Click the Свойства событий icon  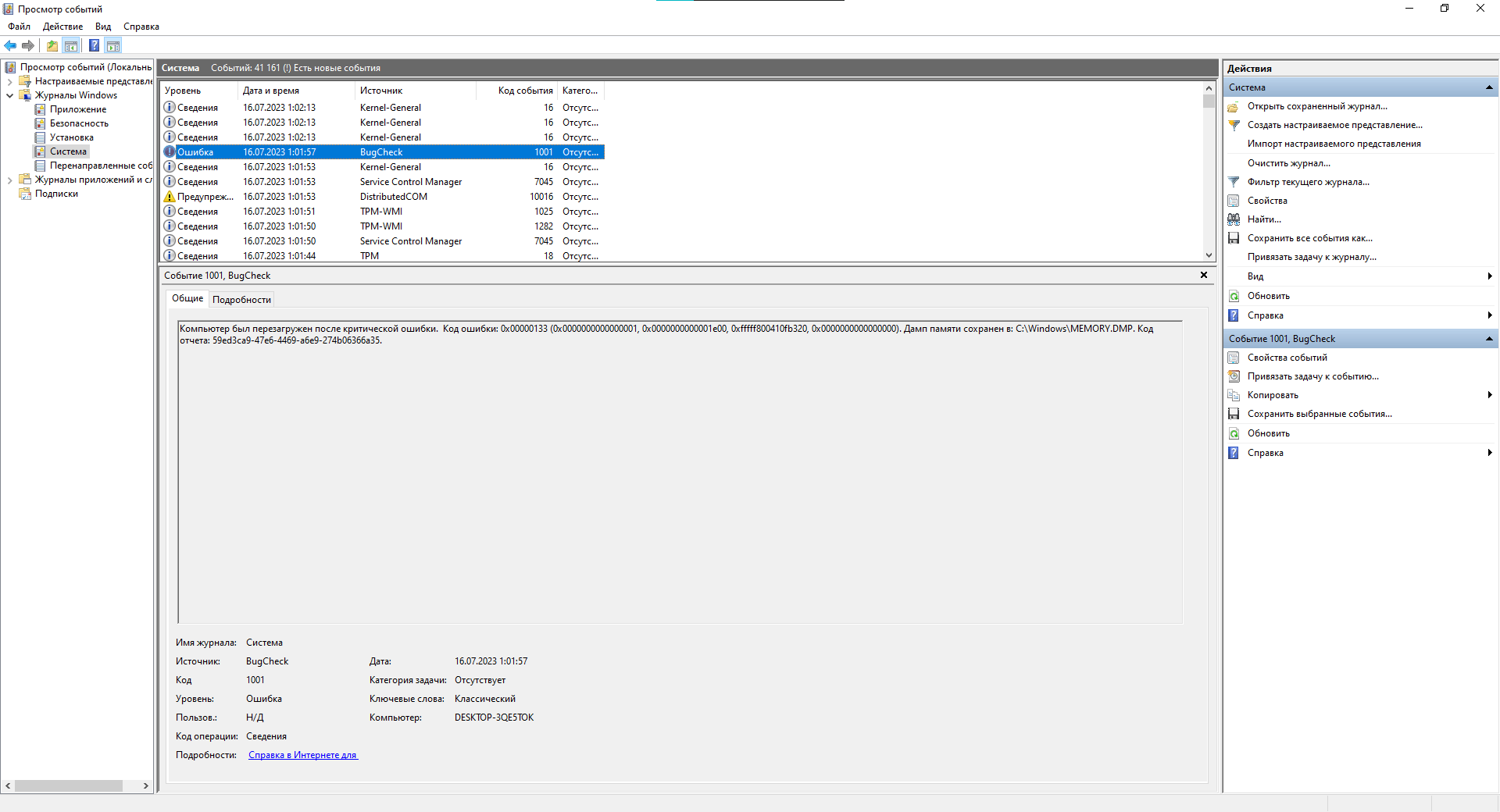tap(1234, 358)
